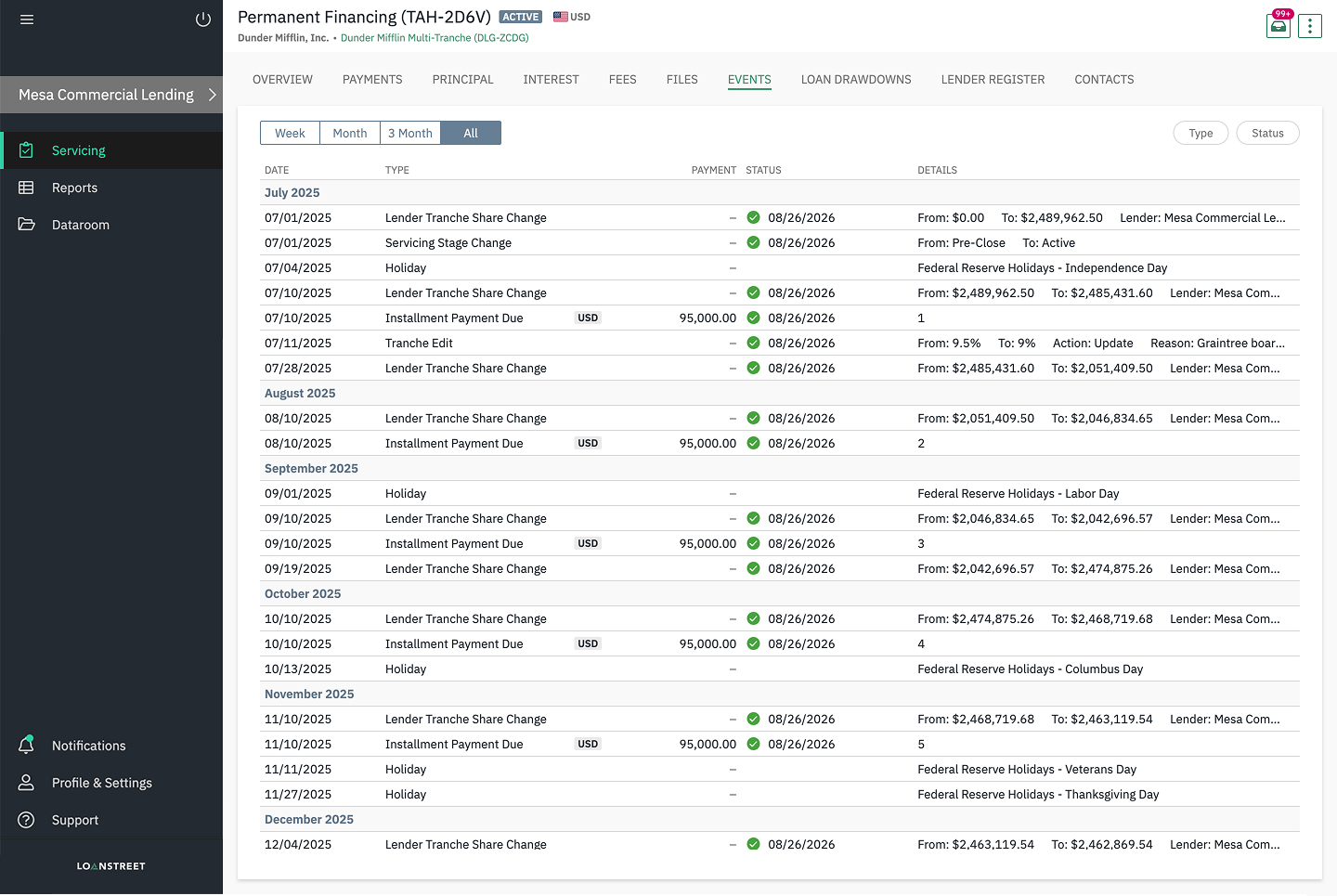Switch to the Overview tab
Image resolution: width=1337 pixels, height=896 pixels.
[x=282, y=80]
